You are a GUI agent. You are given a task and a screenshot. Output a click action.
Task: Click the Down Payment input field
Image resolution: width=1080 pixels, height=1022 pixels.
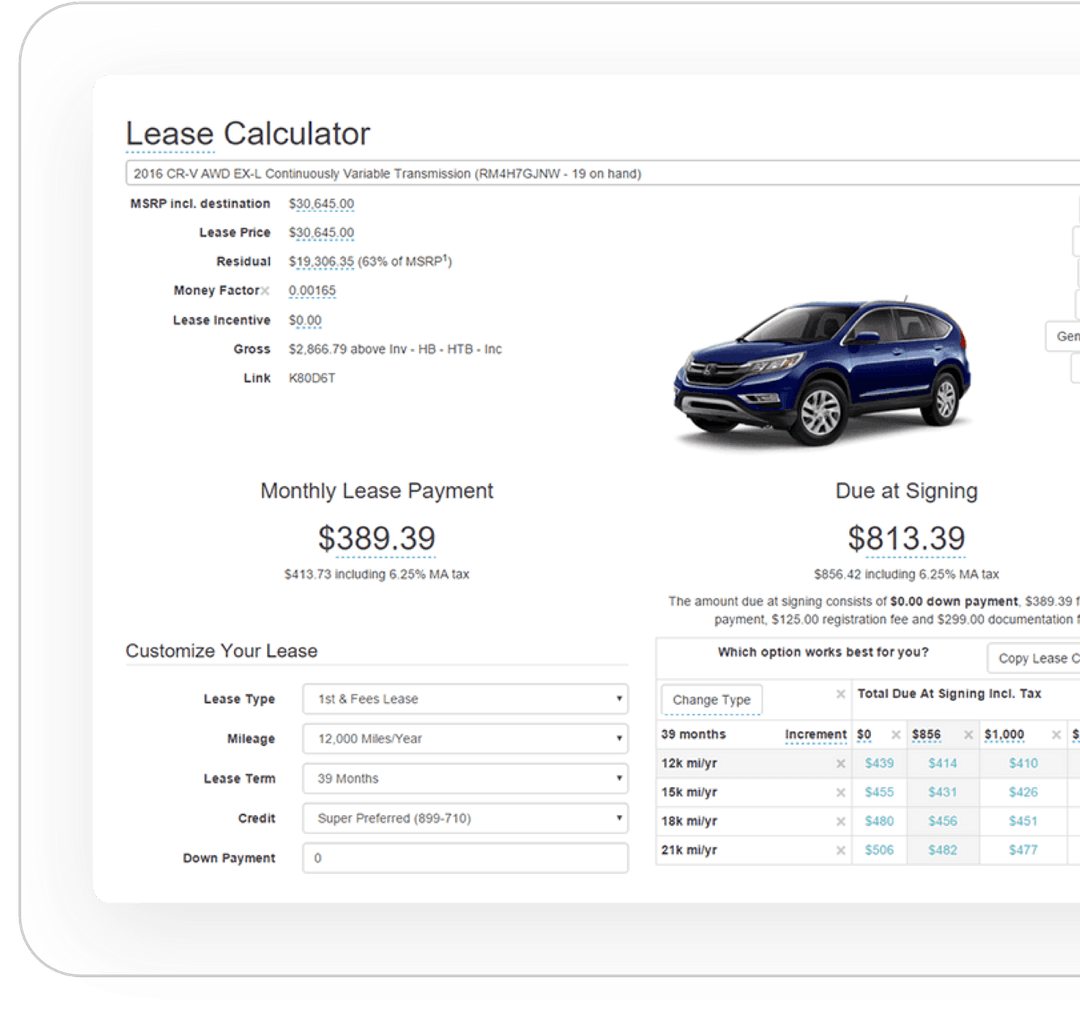click(x=466, y=858)
